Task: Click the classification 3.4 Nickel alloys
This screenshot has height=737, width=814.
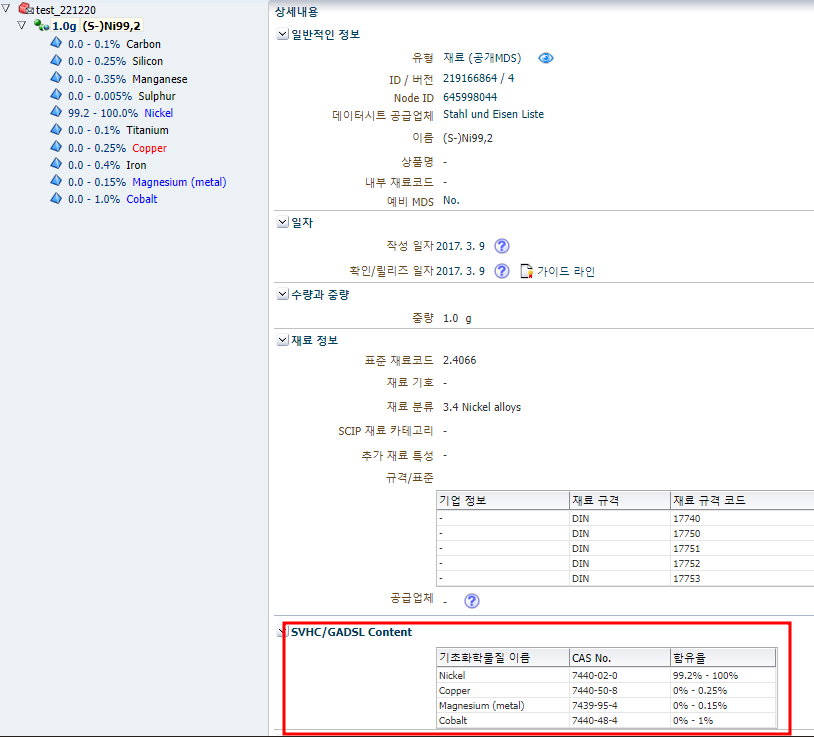Action: point(482,407)
